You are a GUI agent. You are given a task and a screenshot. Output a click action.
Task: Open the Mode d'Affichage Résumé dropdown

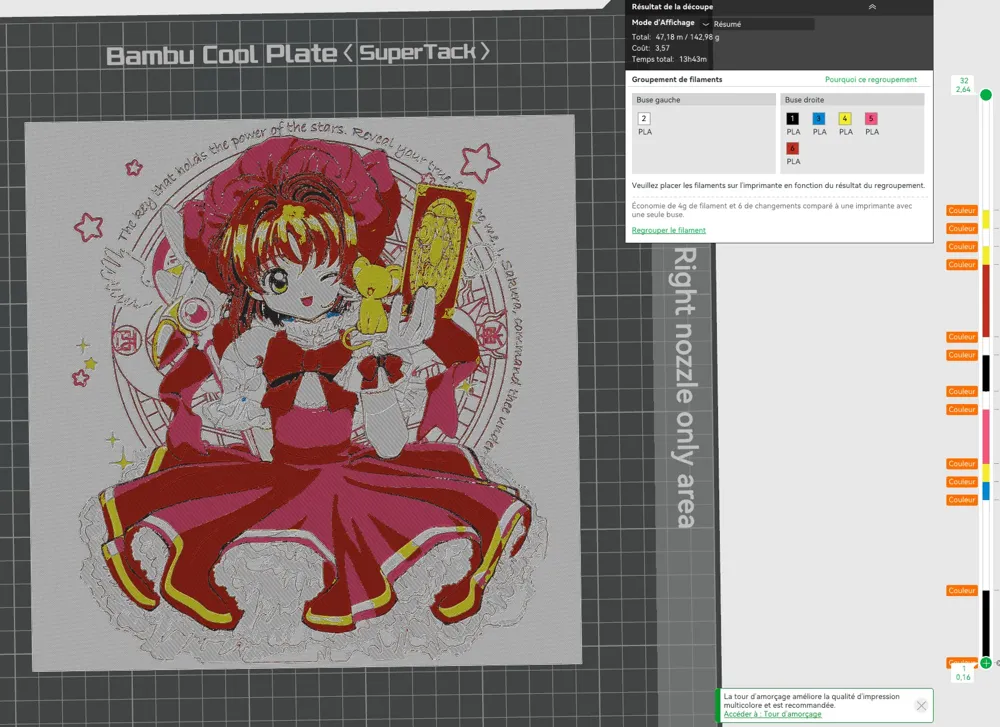pos(757,24)
